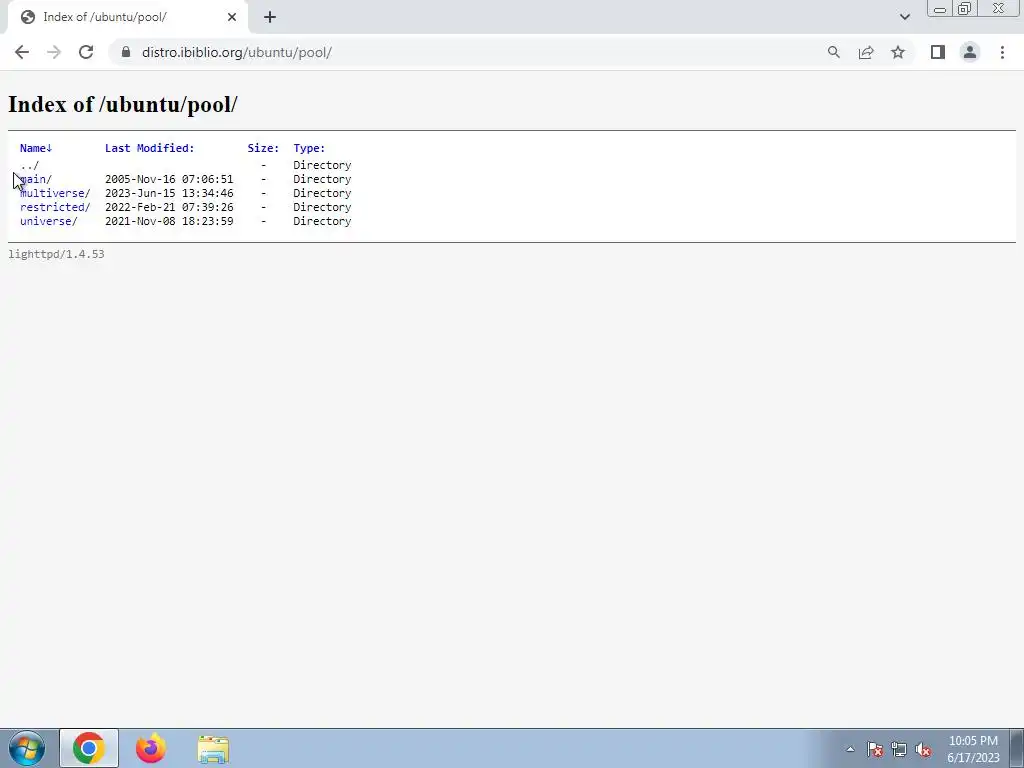Bookmark this page with the star icon
1024x768 pixels.
coord(898,52)
